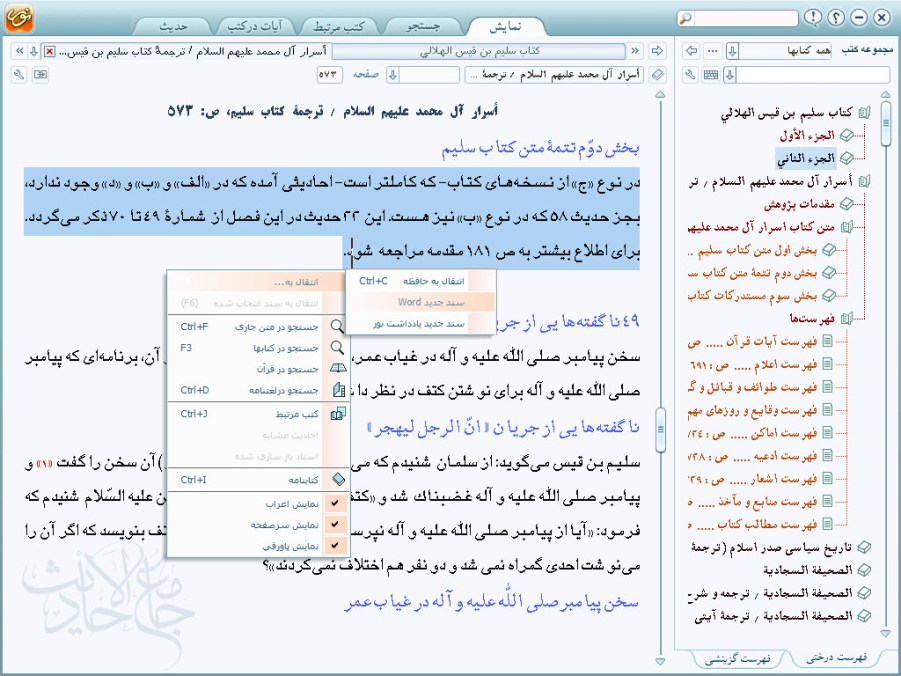Click magnifier icon for جستجو در کتابها
Screen dimensions: 901x676
click(x=337, y=348)
